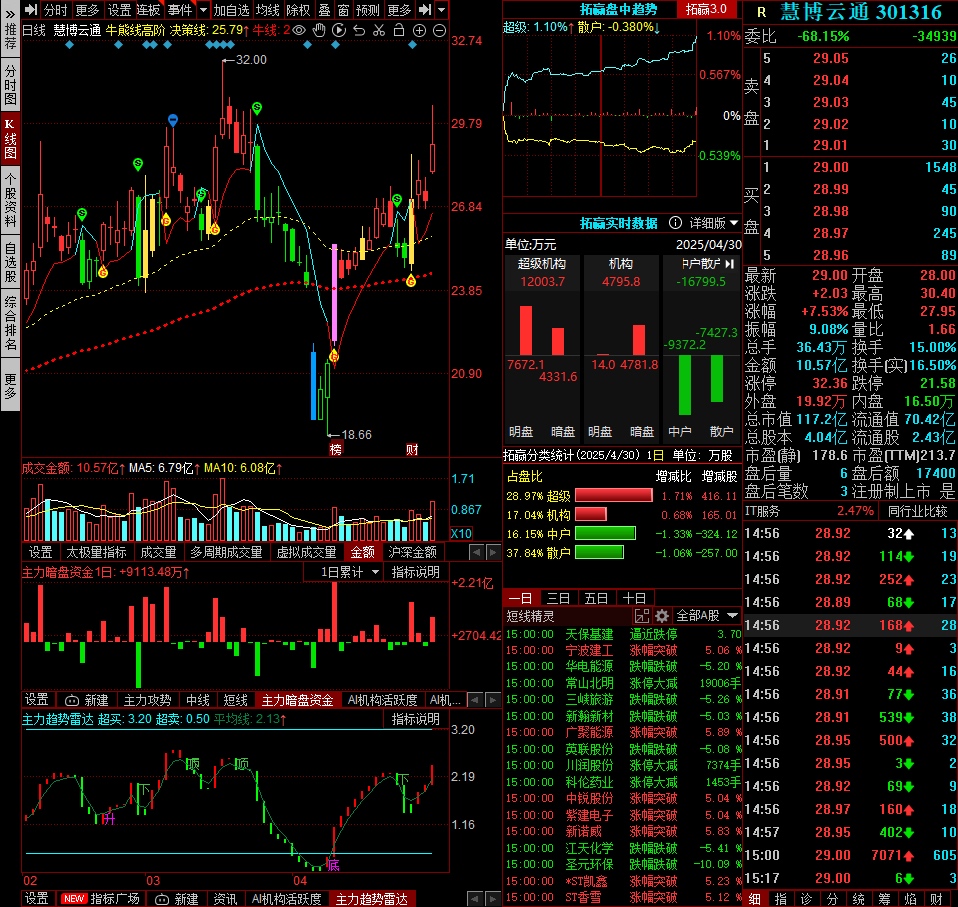Pop out the 短线精灵 panel icon
958x907 pixels.
[642, 616]
